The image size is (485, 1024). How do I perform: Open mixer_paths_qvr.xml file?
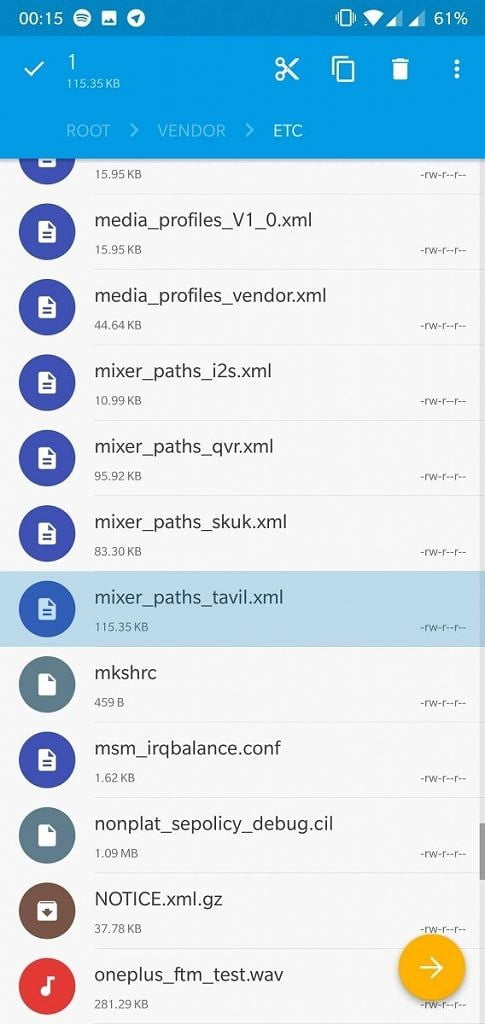pyautogui.click(x=242, y=458)
